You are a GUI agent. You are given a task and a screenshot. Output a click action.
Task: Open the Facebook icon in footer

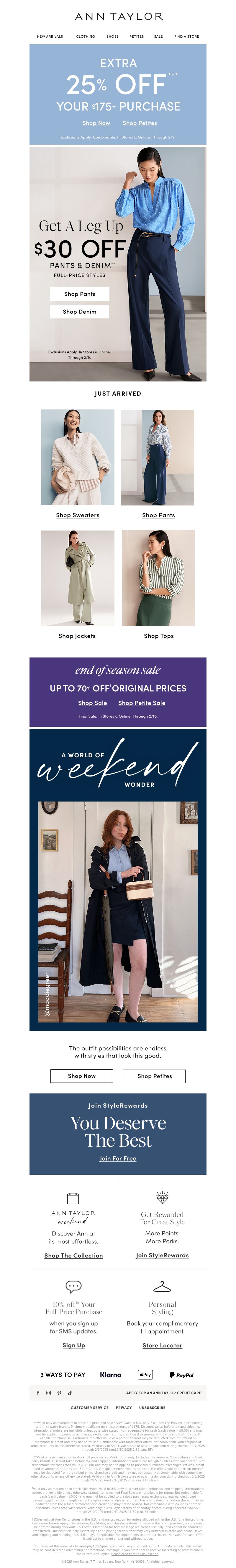pos(38,1393)
